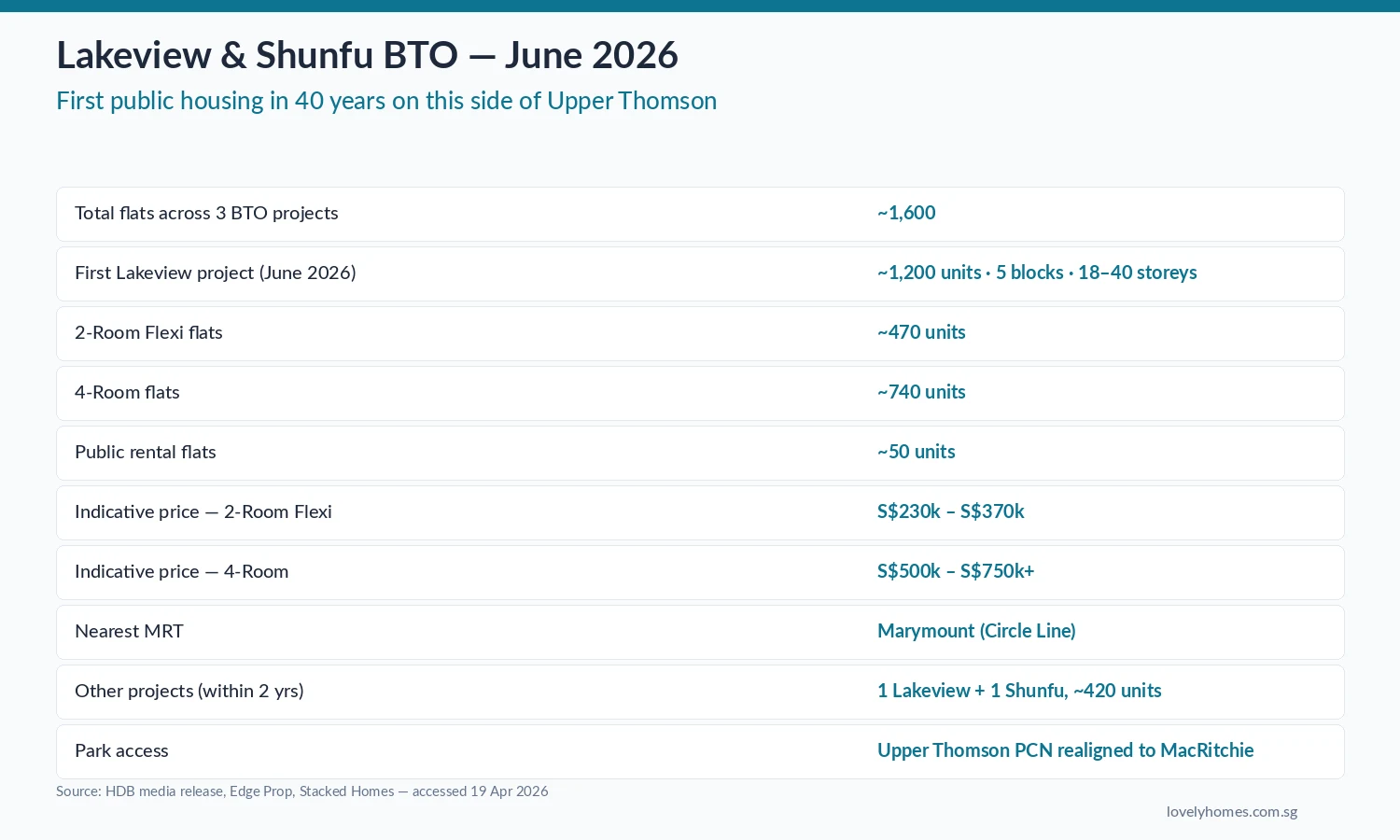Click the Lakeview & Shunfu BTO title
Viewport: 1400px width, 840px height.
[367, 54]
